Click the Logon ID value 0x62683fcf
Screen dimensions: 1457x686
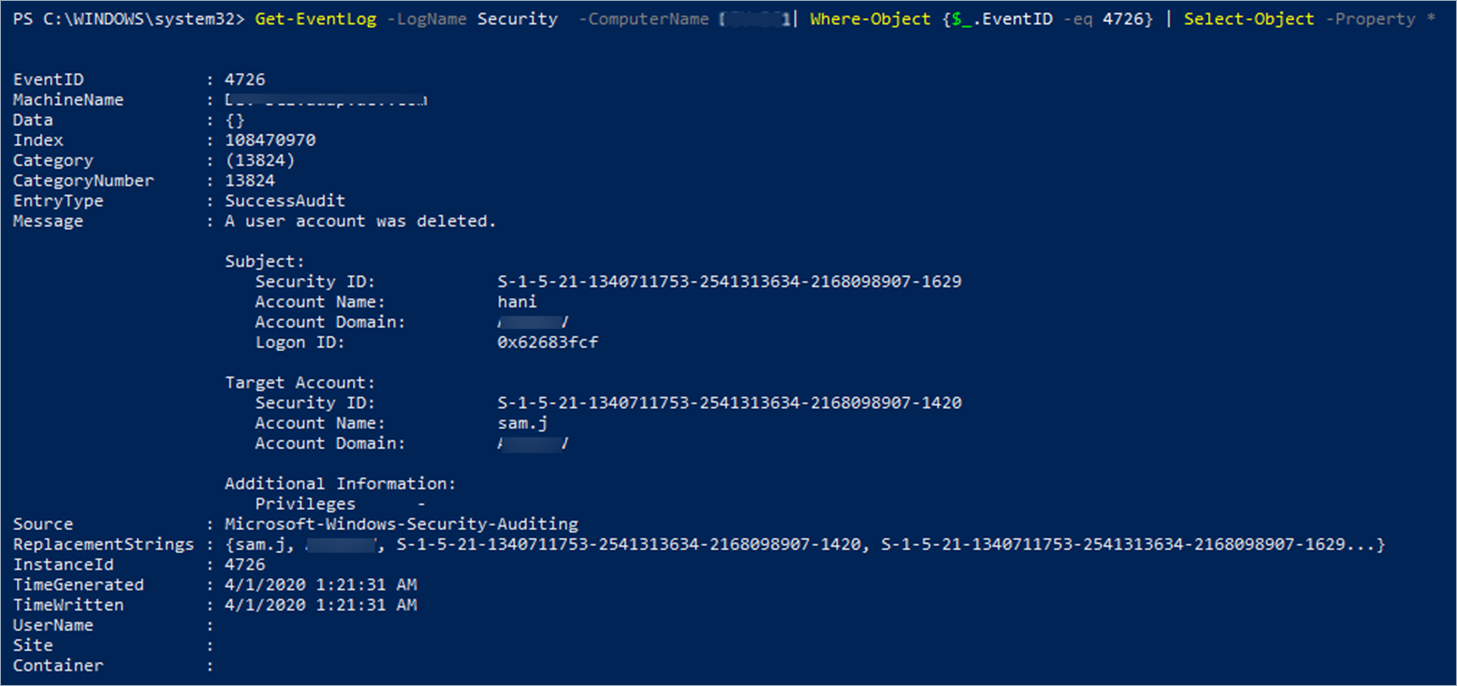(548, 342)
